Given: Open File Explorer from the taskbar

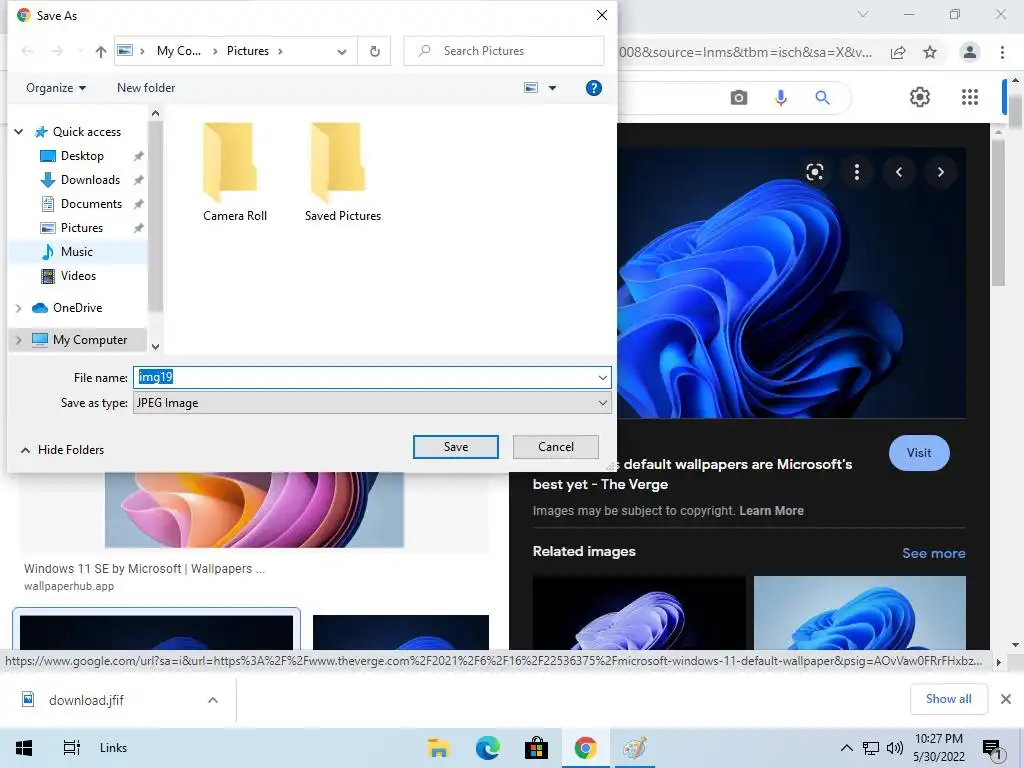Looking at the screenshot, I should [438, 748].
